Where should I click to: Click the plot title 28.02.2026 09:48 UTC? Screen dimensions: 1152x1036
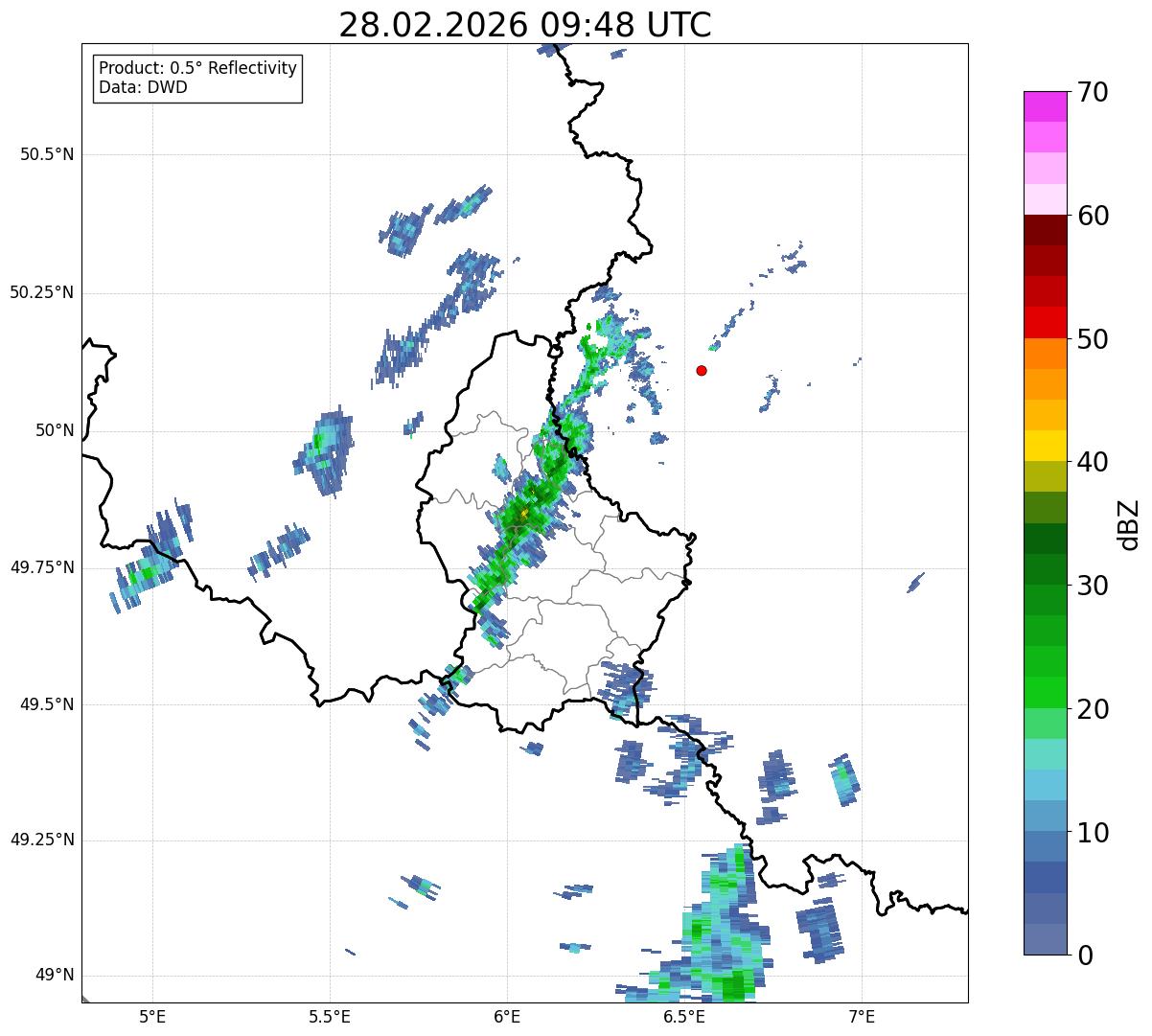(525, 25)
